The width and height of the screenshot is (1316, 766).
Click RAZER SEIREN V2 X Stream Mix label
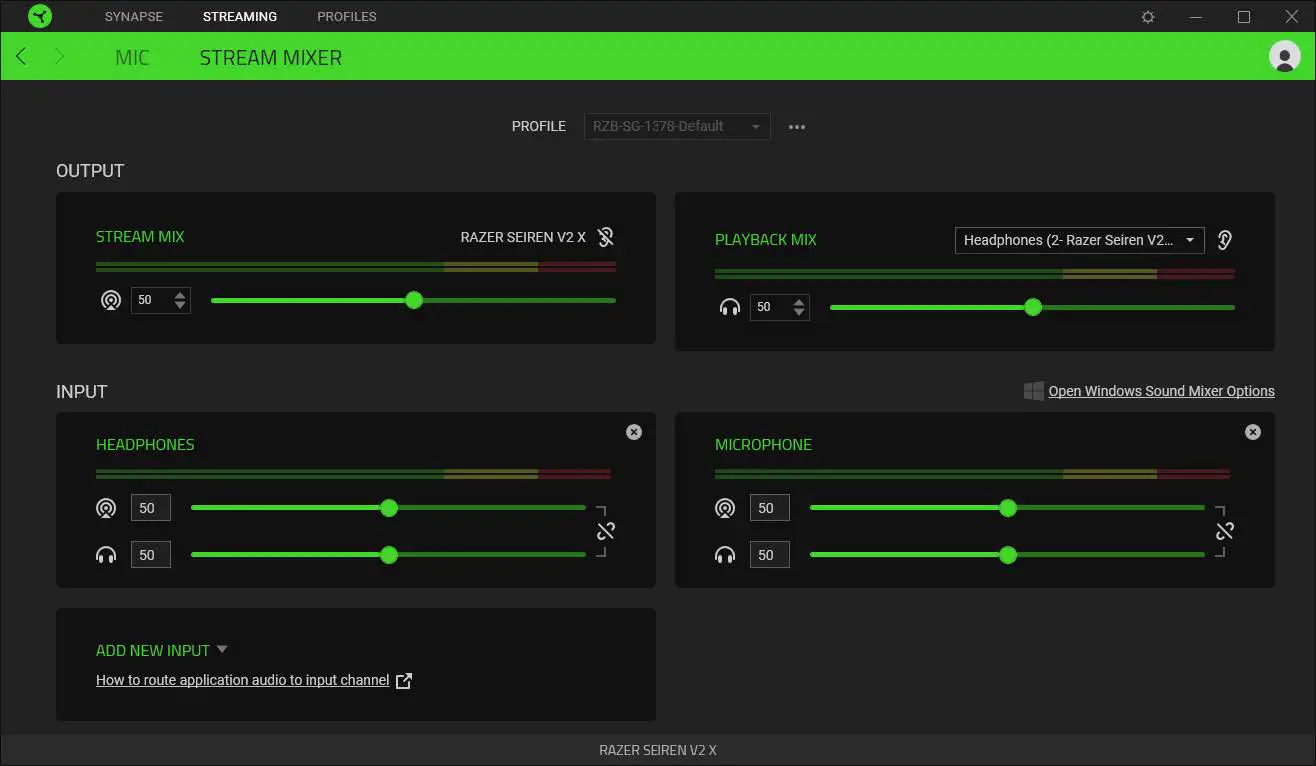(x=523, y=237)
